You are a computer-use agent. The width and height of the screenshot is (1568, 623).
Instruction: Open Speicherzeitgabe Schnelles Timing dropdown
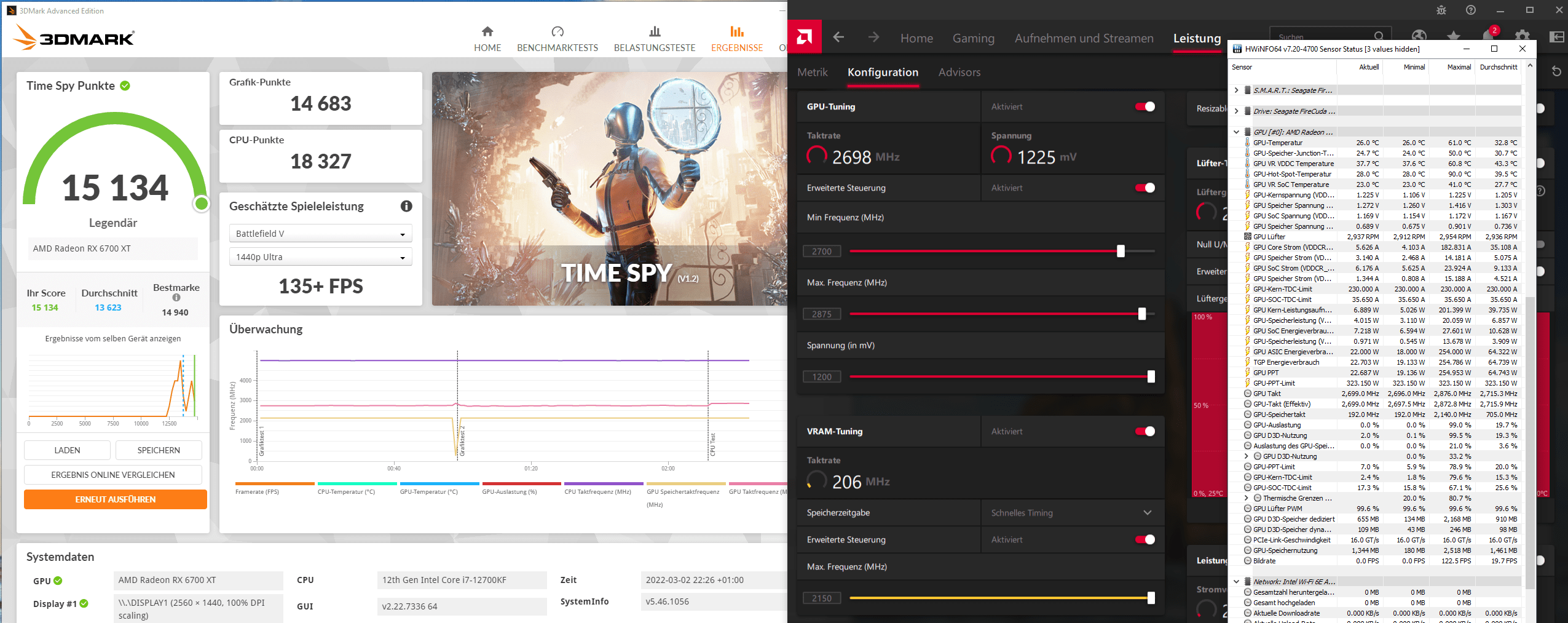[1073, 512]
